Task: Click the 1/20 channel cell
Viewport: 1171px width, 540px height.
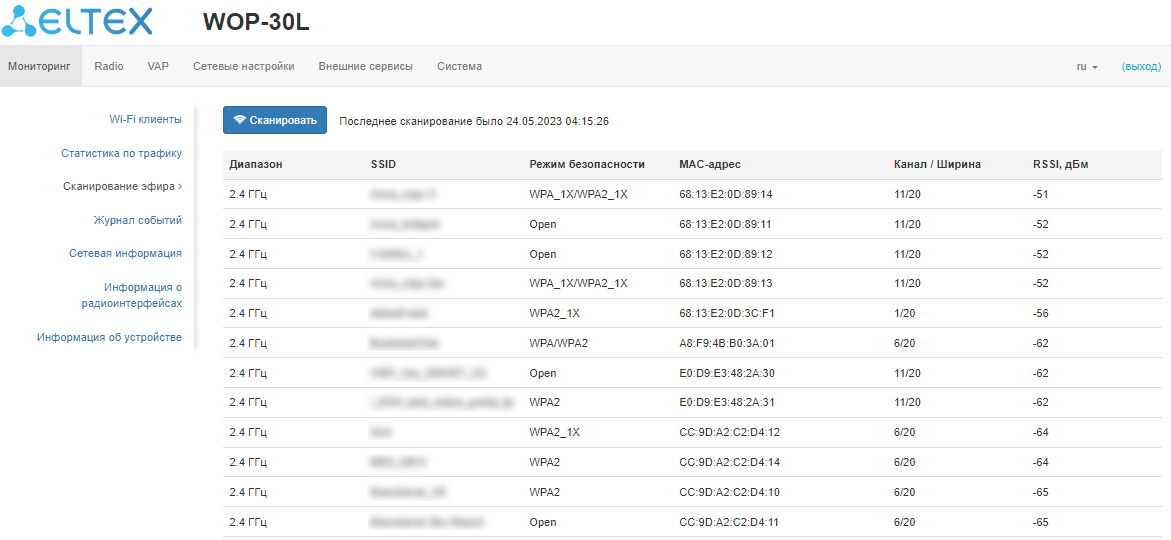Action: click(904, 313)
